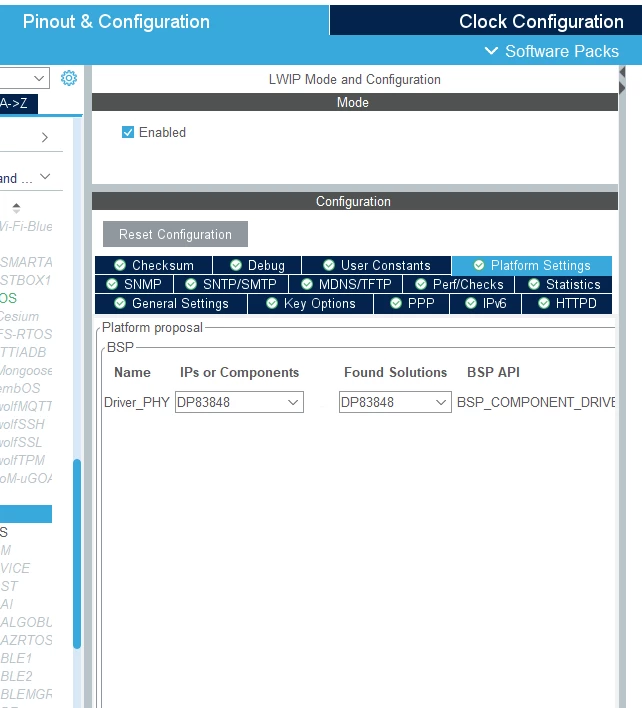
Task: Select the BLE2 item in sidebar
Action: pyautogui.click(x=17, y=676)
